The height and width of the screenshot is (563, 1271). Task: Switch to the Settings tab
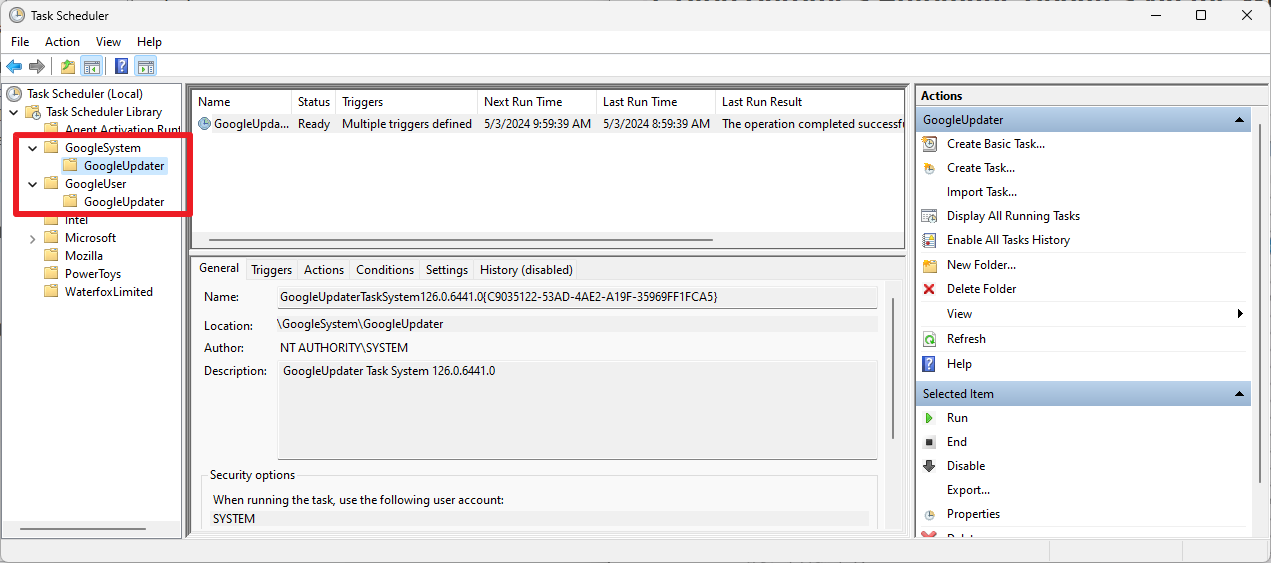point(447,270)
